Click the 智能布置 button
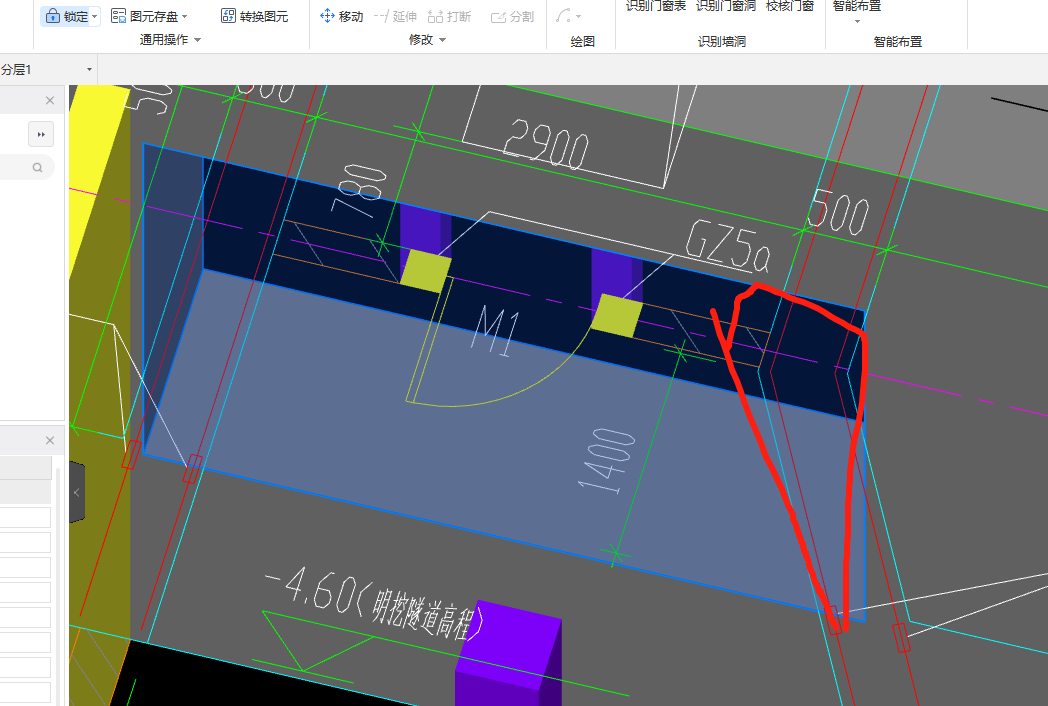 coord(857,6)
